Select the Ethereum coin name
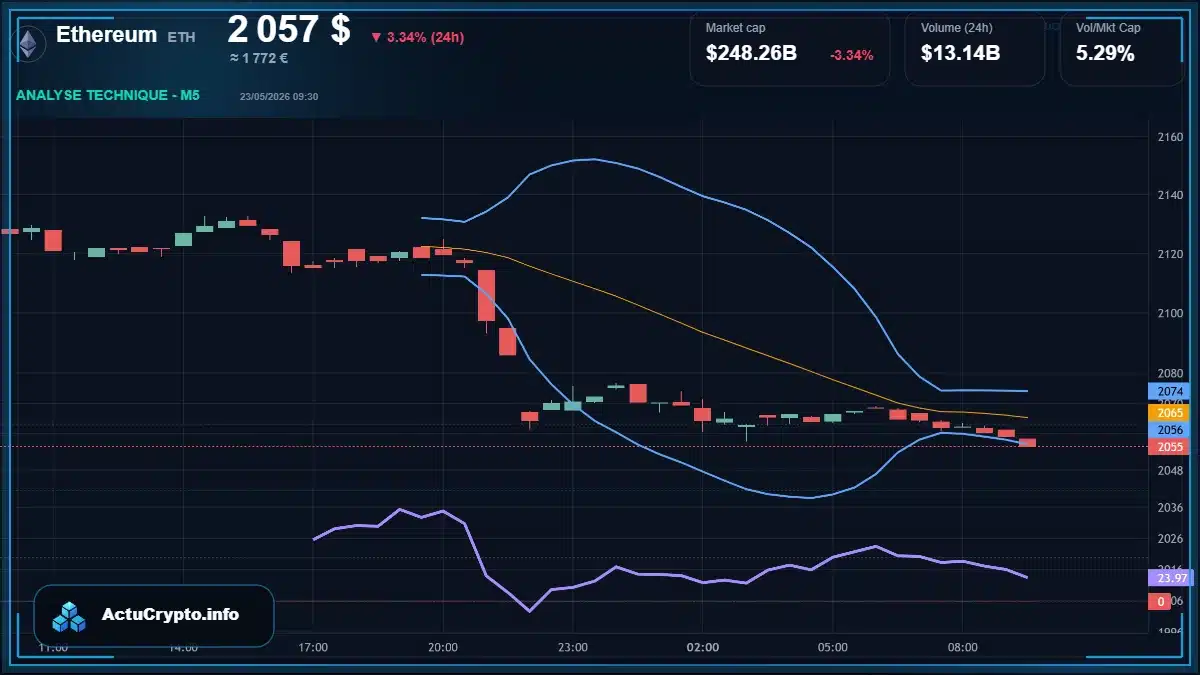This screenshot has width=1200, height=675. point(106,35)
